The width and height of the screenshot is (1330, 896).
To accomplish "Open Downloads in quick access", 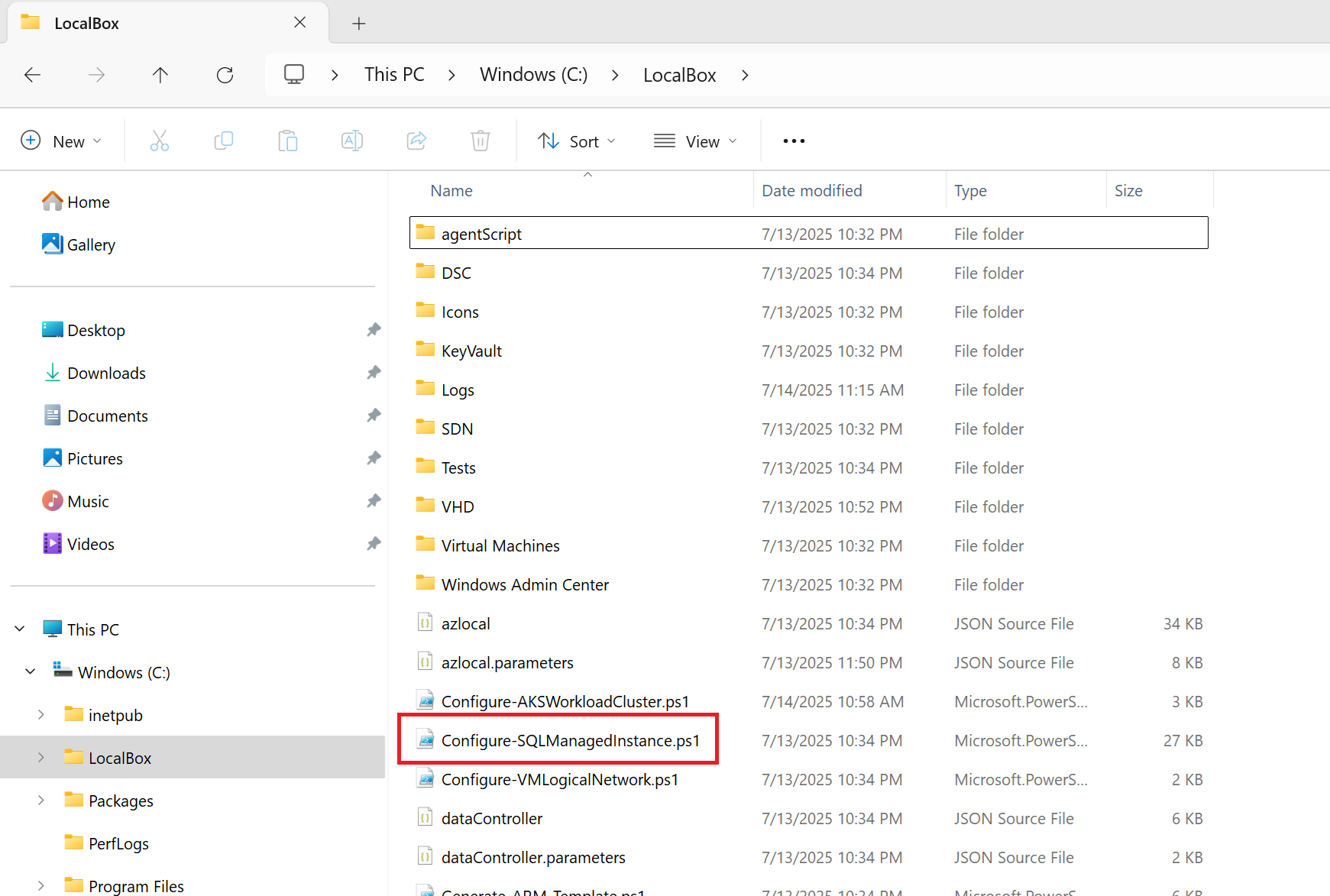I will [x=94, y=373].
